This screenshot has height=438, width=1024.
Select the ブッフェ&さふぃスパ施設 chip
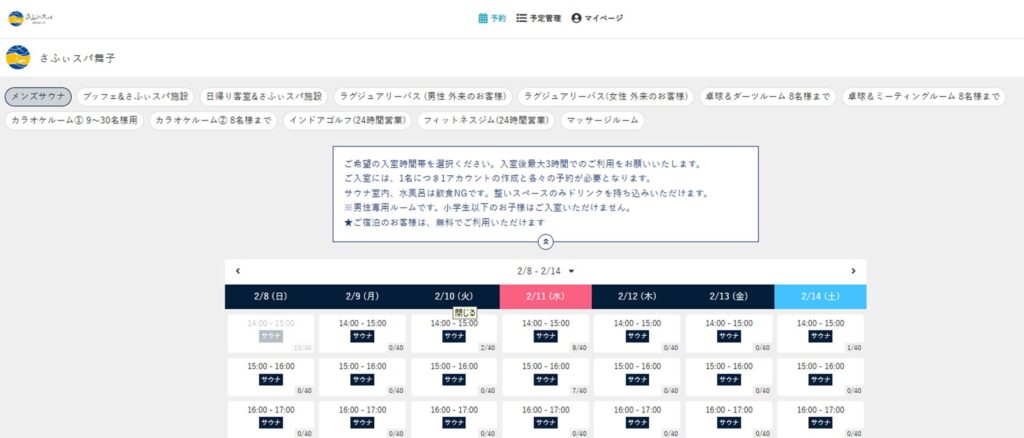135,97
